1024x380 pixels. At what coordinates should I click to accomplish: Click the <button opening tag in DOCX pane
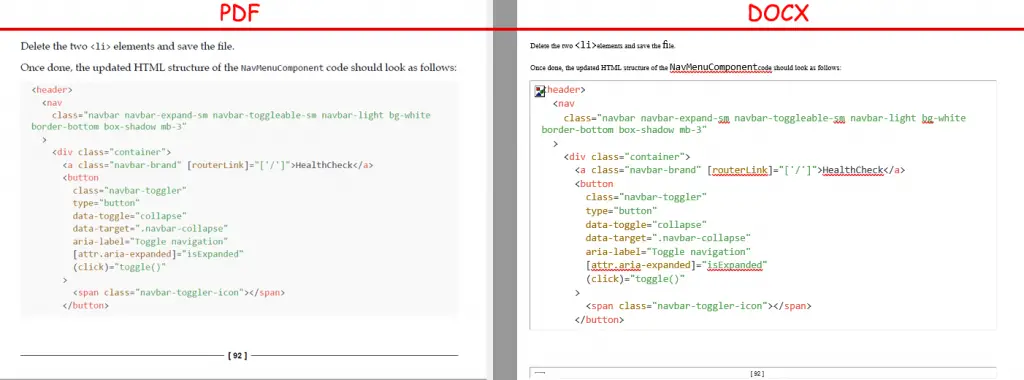click(x=594, y=184)
